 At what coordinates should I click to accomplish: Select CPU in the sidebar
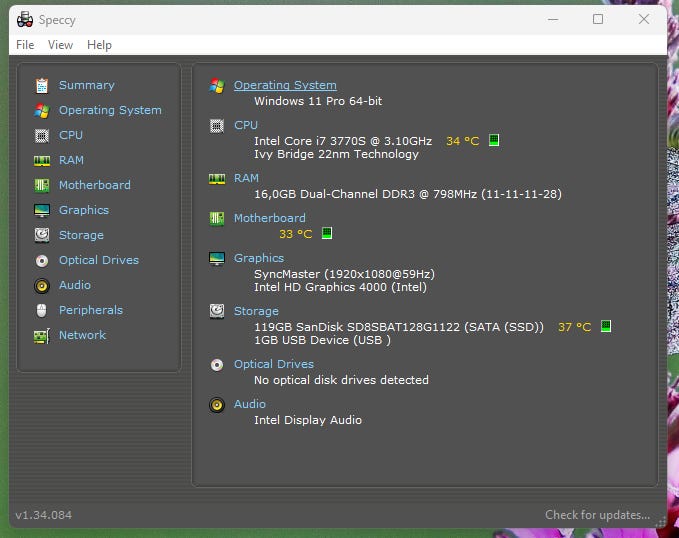(x=71, y=135)
